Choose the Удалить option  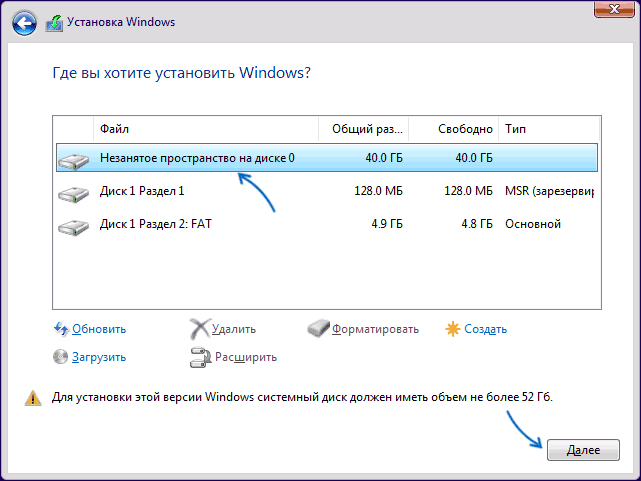click(234, 329)
